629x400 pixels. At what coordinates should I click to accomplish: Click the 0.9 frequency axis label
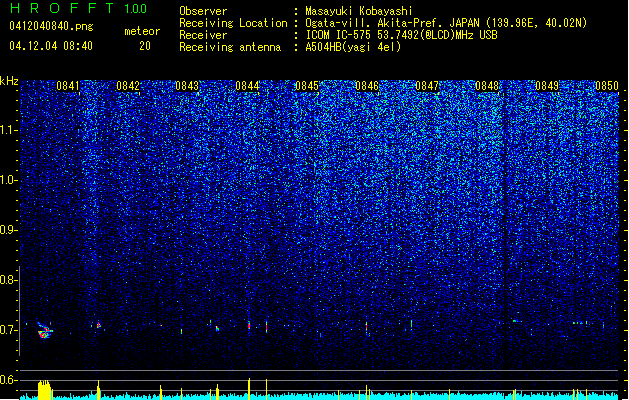(8, 230)
